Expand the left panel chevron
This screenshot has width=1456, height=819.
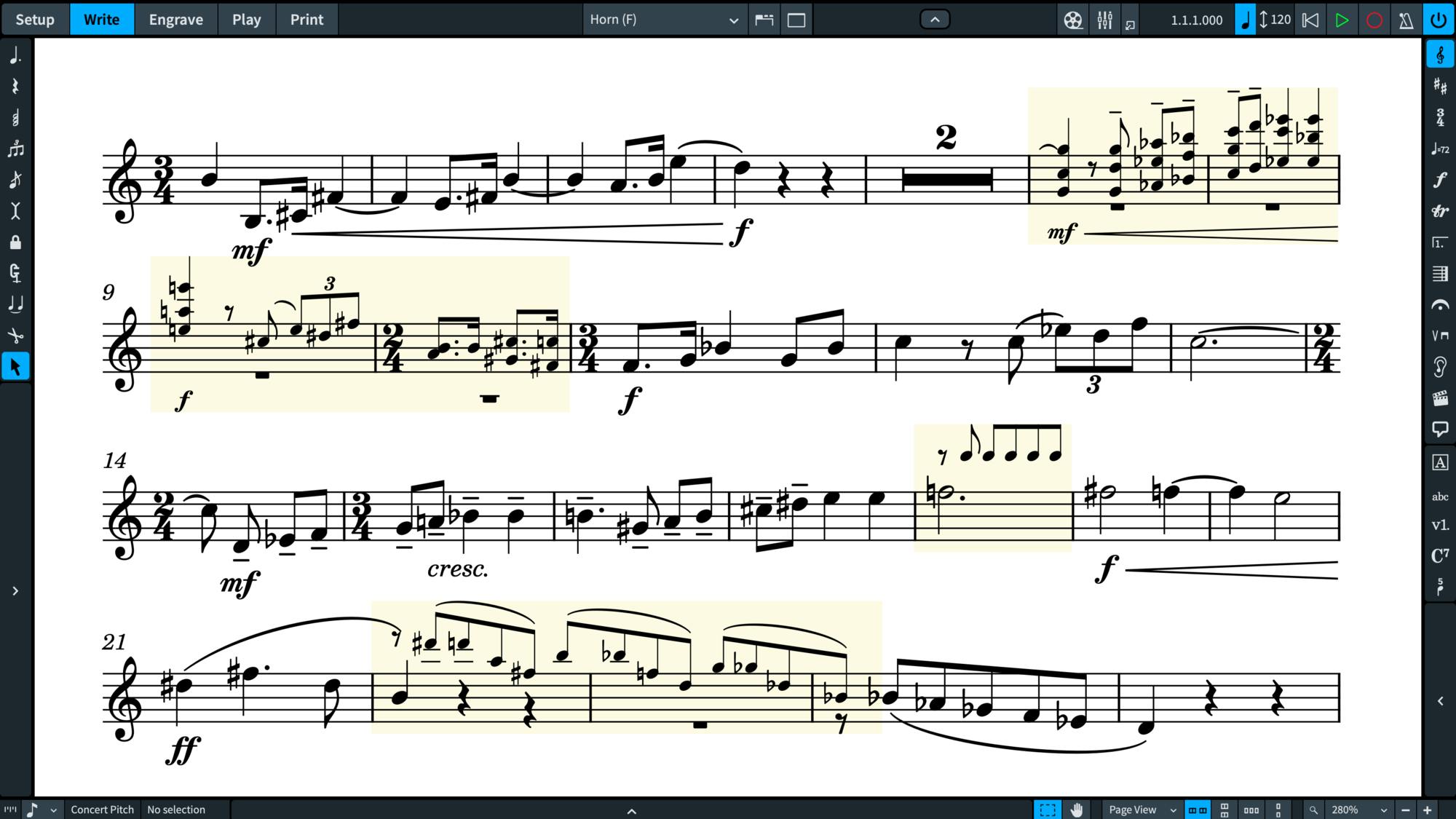(15, 591)
